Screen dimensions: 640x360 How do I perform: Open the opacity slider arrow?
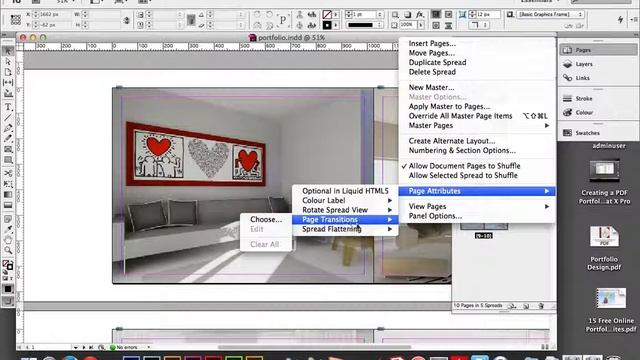click(420, 25)
